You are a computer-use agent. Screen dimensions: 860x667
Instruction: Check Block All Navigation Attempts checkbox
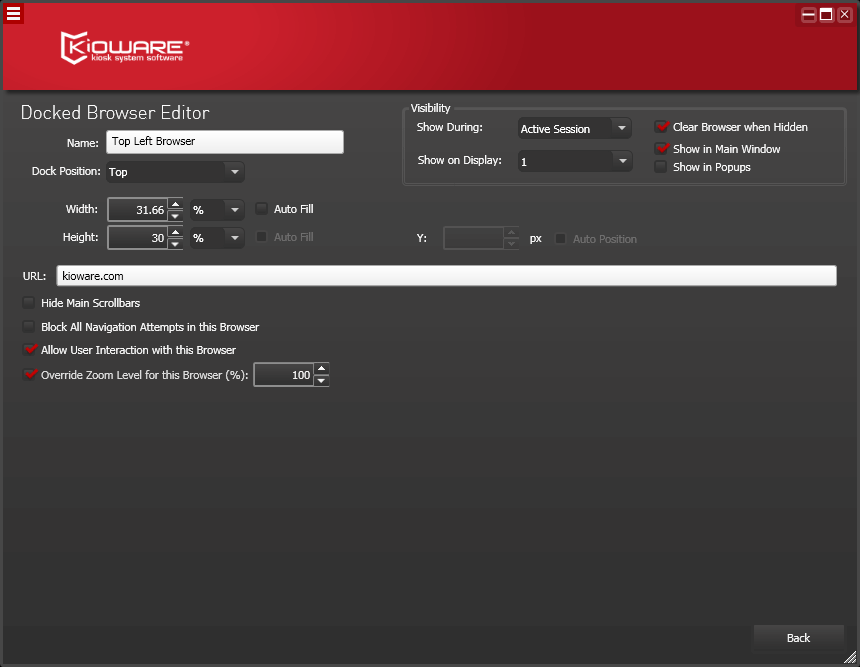(29, 327)
